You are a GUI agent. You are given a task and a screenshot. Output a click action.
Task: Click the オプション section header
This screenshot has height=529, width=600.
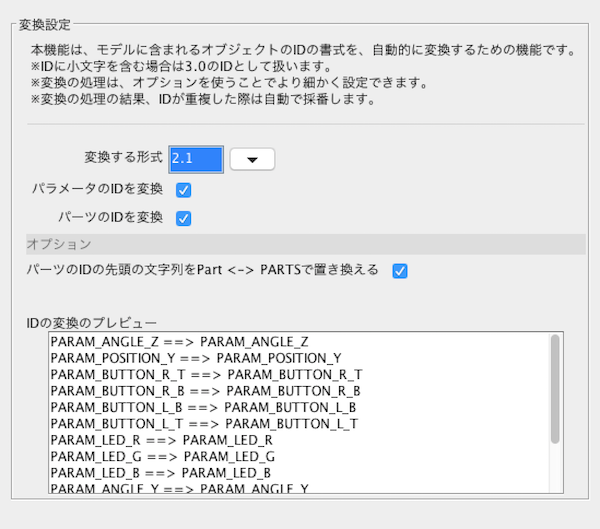coord(306,244)
